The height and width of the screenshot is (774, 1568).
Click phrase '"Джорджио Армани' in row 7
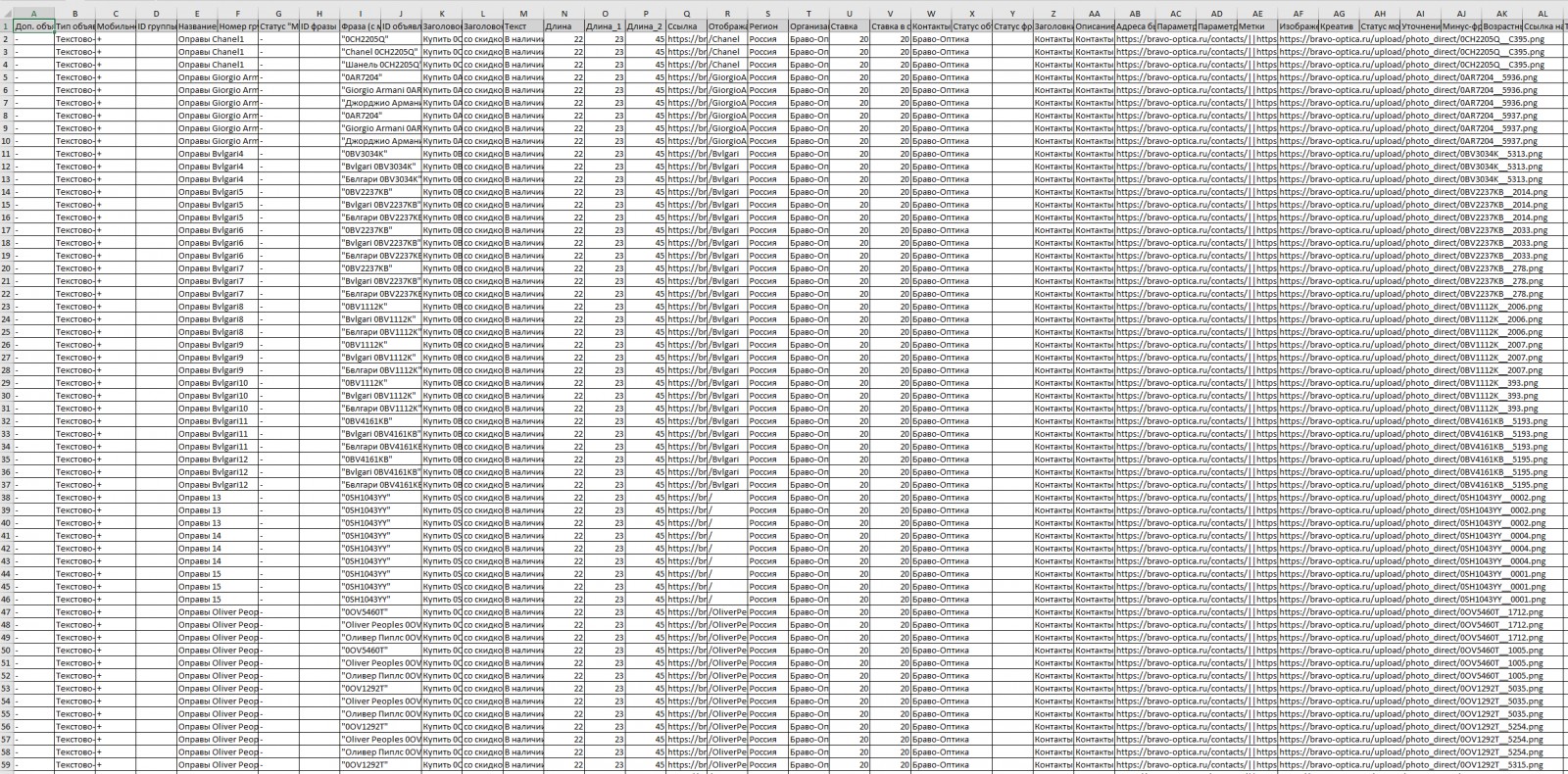(x=380, y=103)
